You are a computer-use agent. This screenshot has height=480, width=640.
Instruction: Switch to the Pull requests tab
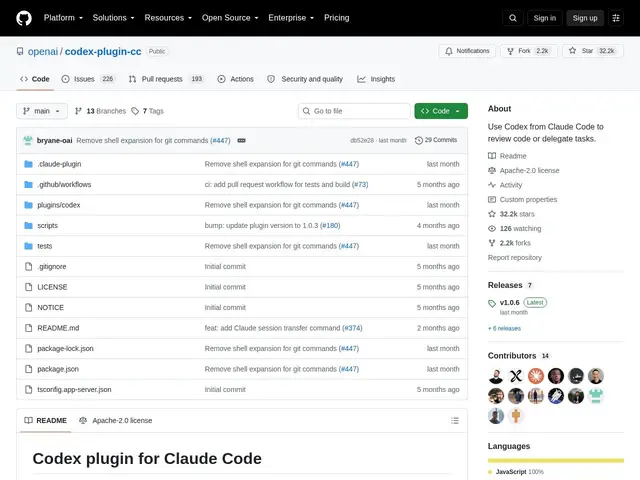coord(165,79)
